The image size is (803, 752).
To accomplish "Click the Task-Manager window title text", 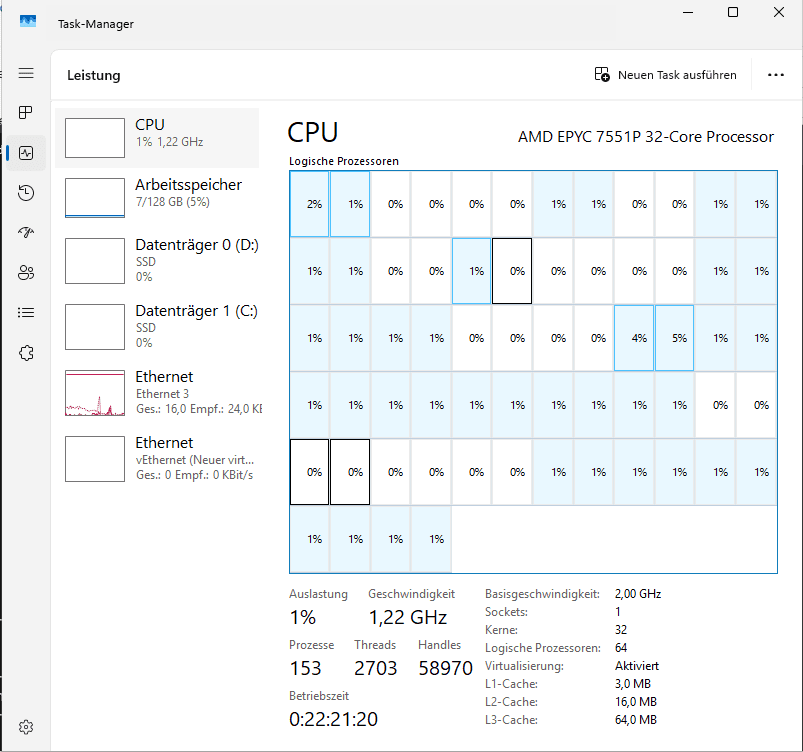I will pyautogui.click(x=96, y=24).
